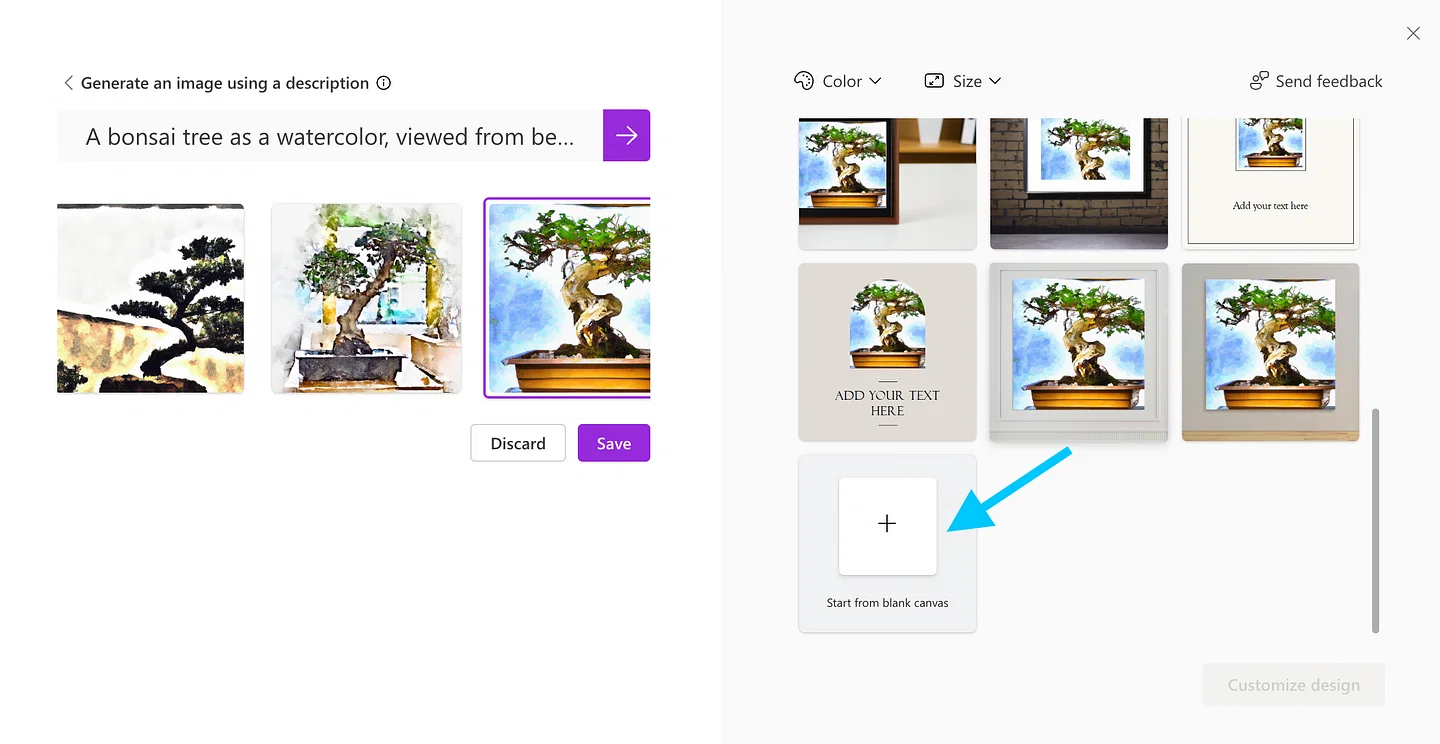Select the gray-pot bonsai watercolor image
1440x744 pixels.
tap(366, 298)
